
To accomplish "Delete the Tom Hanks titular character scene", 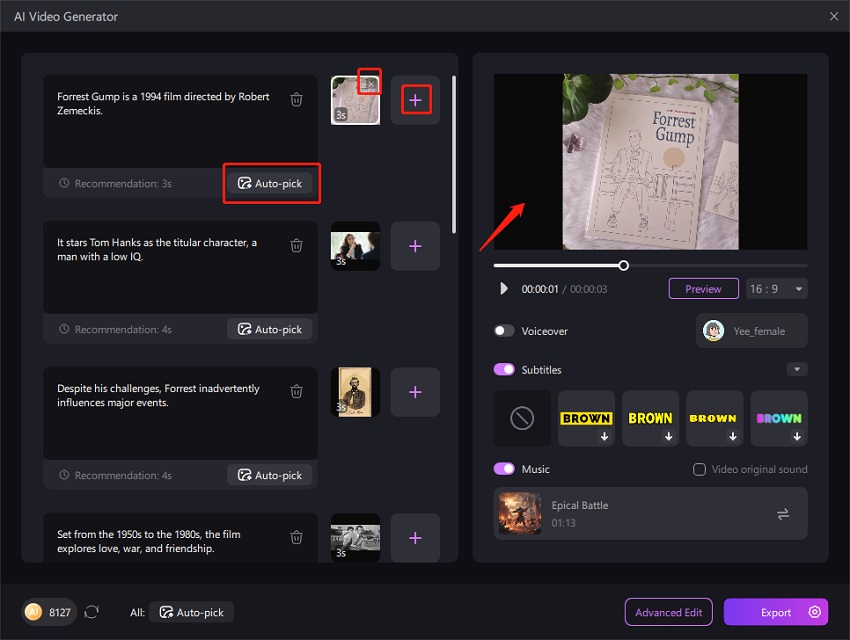I will (x=297, y=245).
